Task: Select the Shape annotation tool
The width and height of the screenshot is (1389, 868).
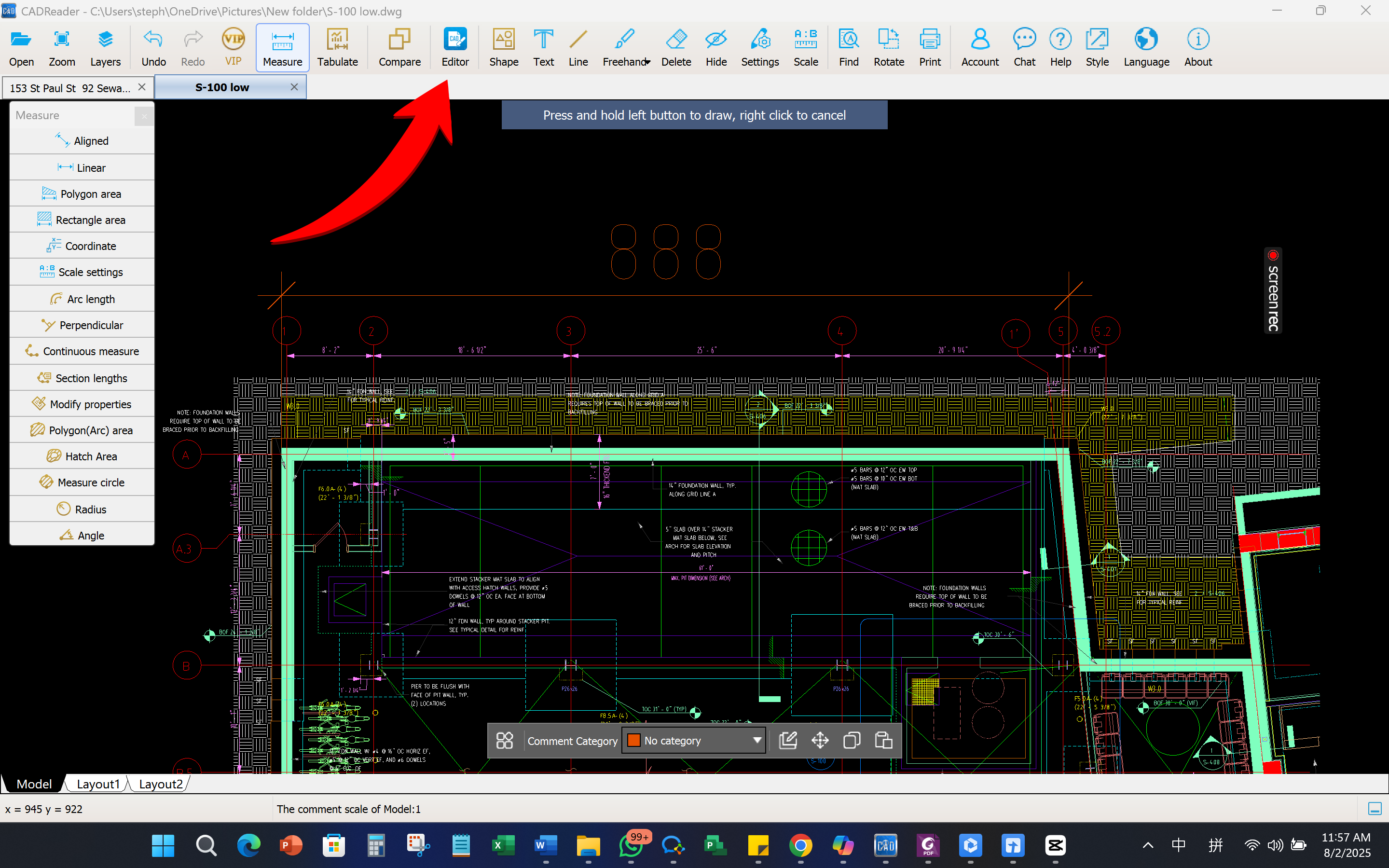Action: [x=503, y=48]
